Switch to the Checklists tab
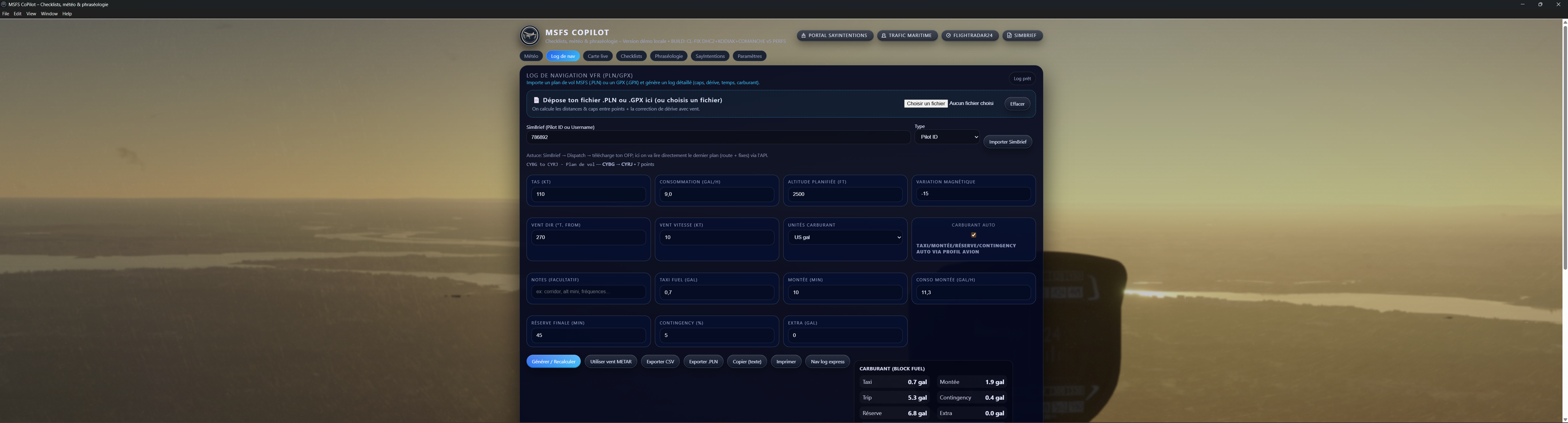 pyautogui.click(x=631, y=56)
